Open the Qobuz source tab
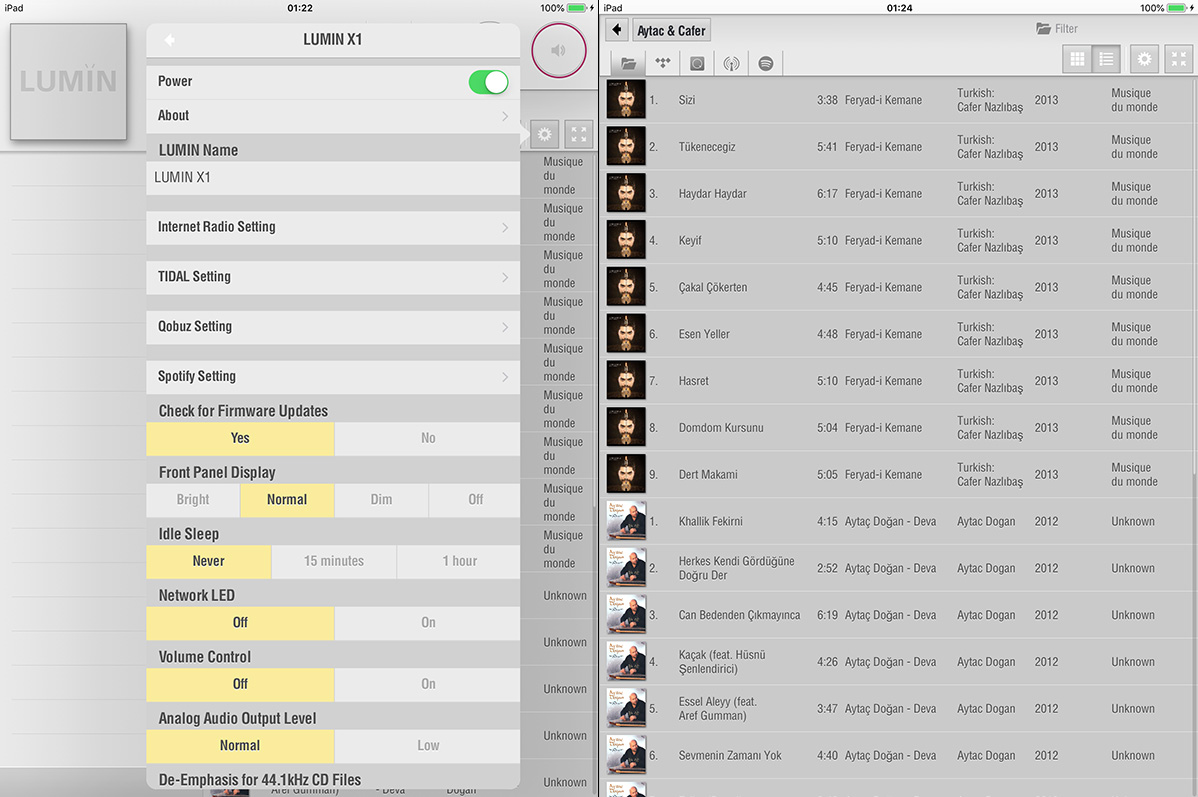1198x797 pixels. point(697,63)
